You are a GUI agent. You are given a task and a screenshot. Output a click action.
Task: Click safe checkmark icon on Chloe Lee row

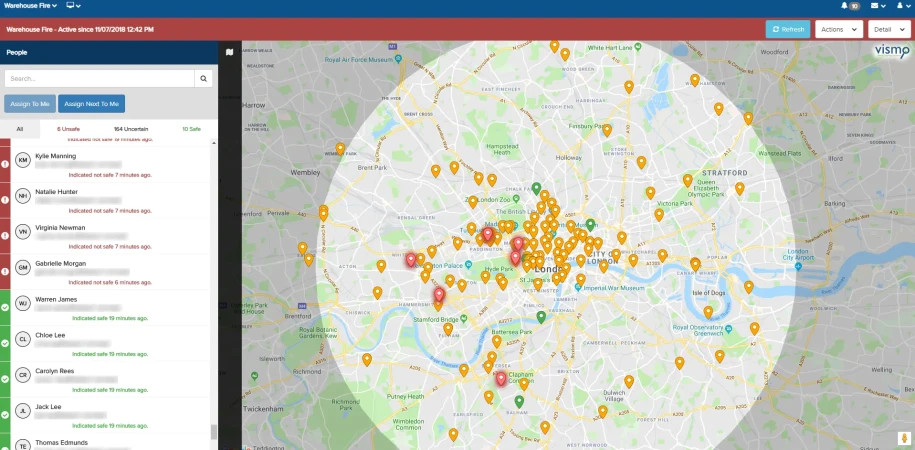[5, 343]
